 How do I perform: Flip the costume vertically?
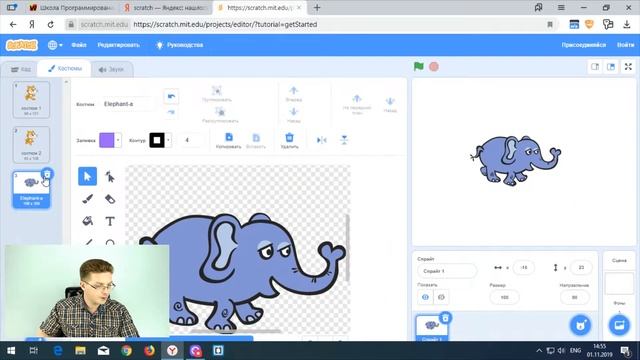pos(344,140)
